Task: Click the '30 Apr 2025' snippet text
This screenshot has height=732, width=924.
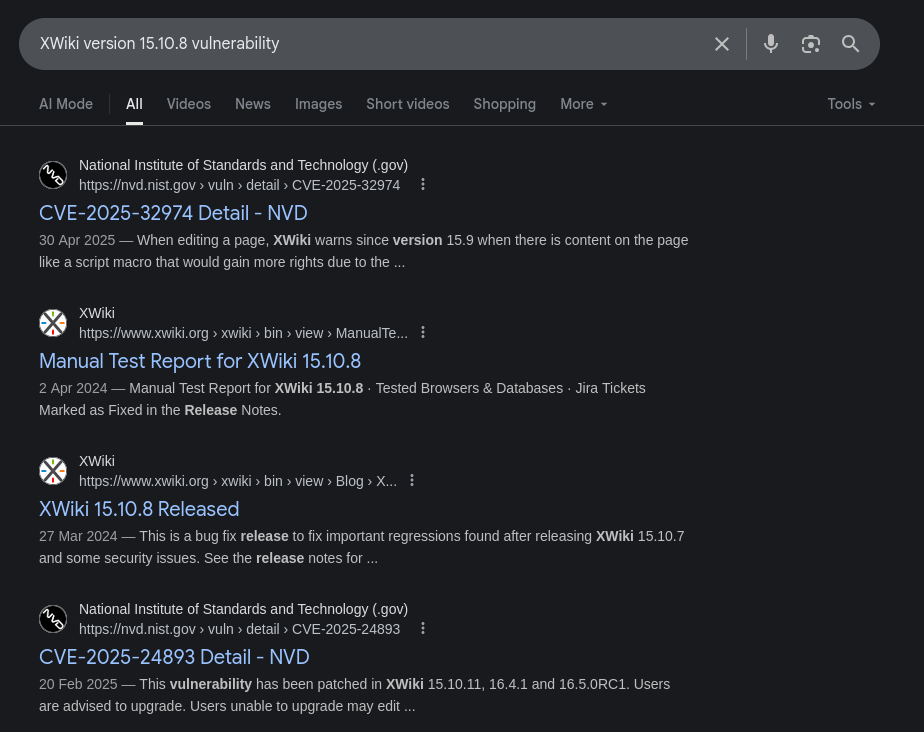Action: click(77, 240)
